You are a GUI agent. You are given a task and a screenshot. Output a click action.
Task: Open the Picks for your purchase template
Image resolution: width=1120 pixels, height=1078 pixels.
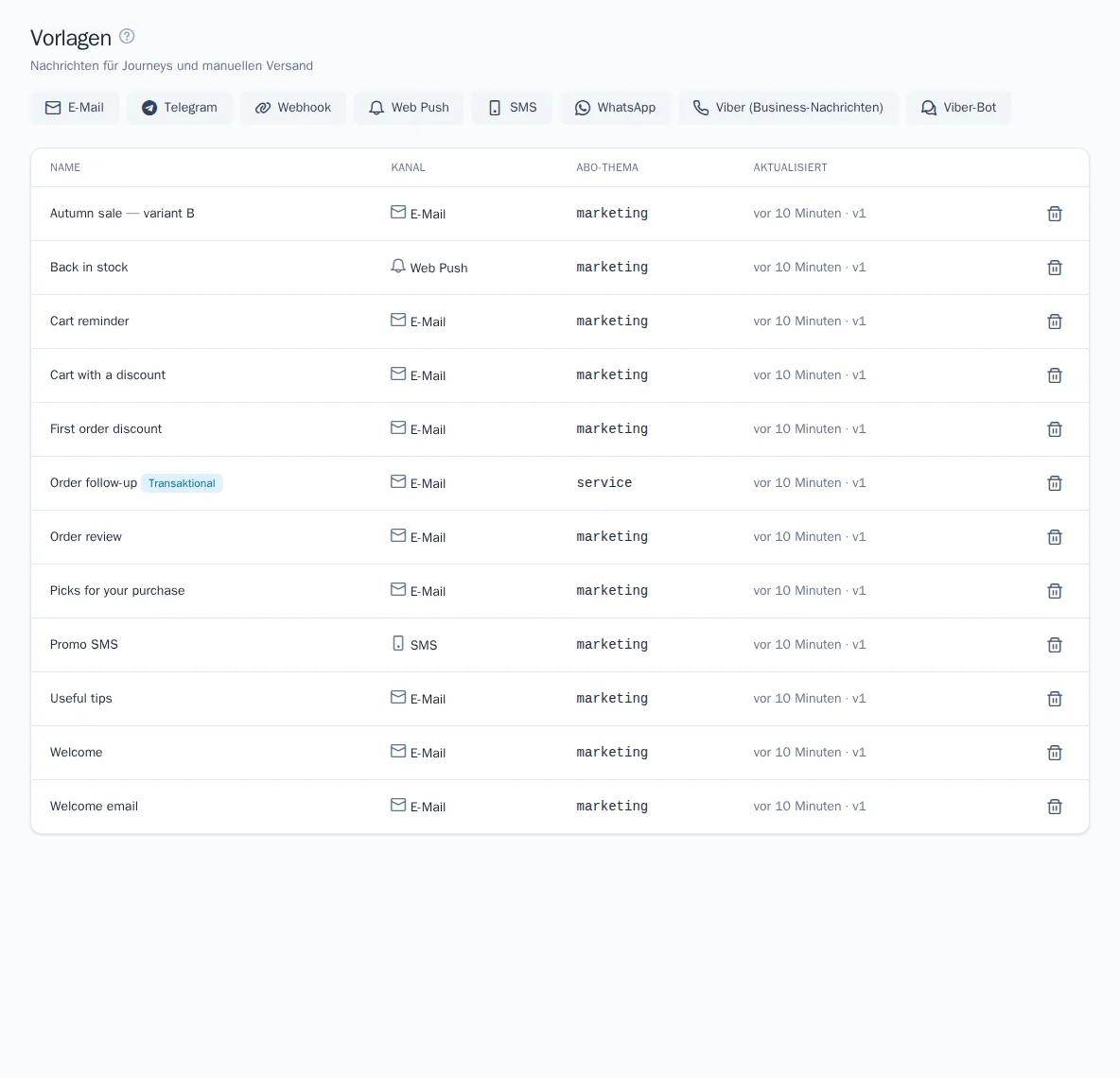point(117,590)
